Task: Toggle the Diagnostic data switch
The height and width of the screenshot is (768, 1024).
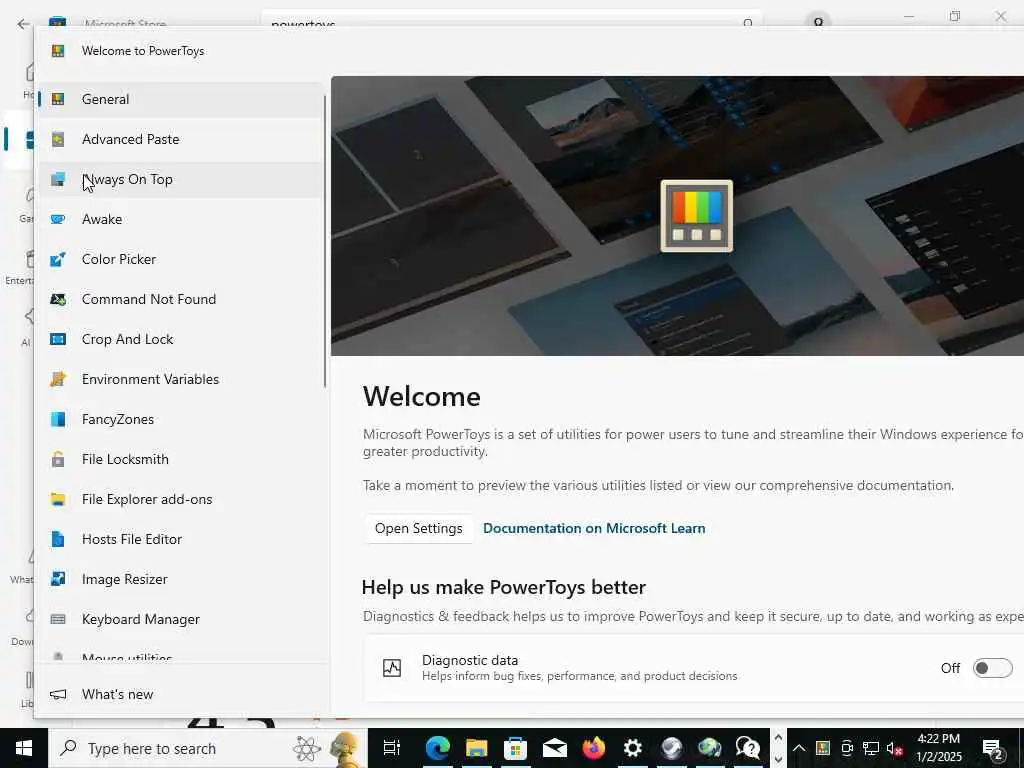Action: (x=993, y=668)
